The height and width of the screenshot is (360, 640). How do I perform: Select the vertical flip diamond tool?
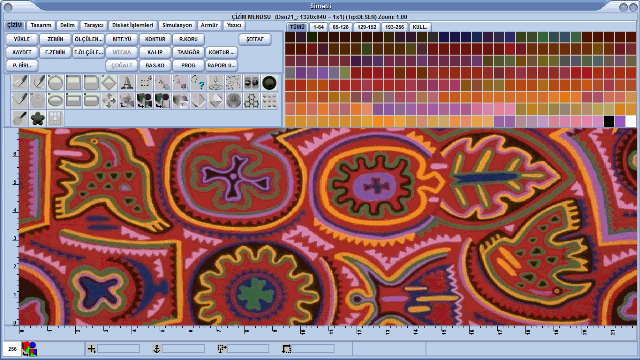click(216, 100)
